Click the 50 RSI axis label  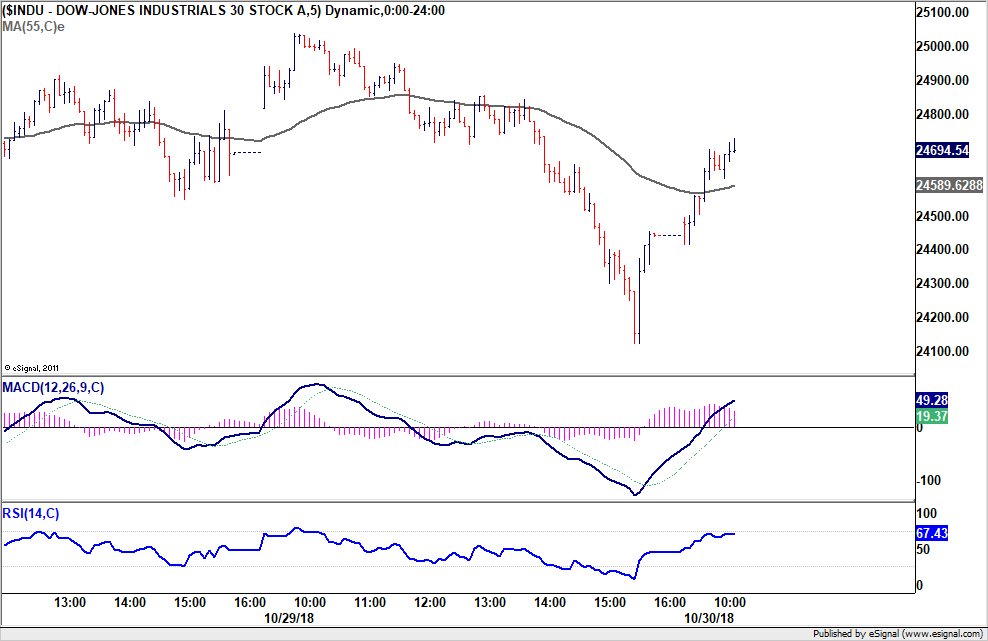point(923,549)
